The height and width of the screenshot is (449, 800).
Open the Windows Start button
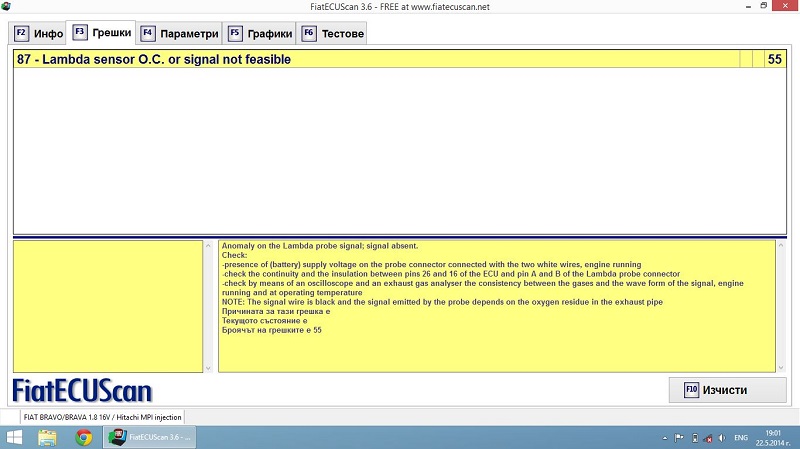pyautogui.click(x=16, y=437)
